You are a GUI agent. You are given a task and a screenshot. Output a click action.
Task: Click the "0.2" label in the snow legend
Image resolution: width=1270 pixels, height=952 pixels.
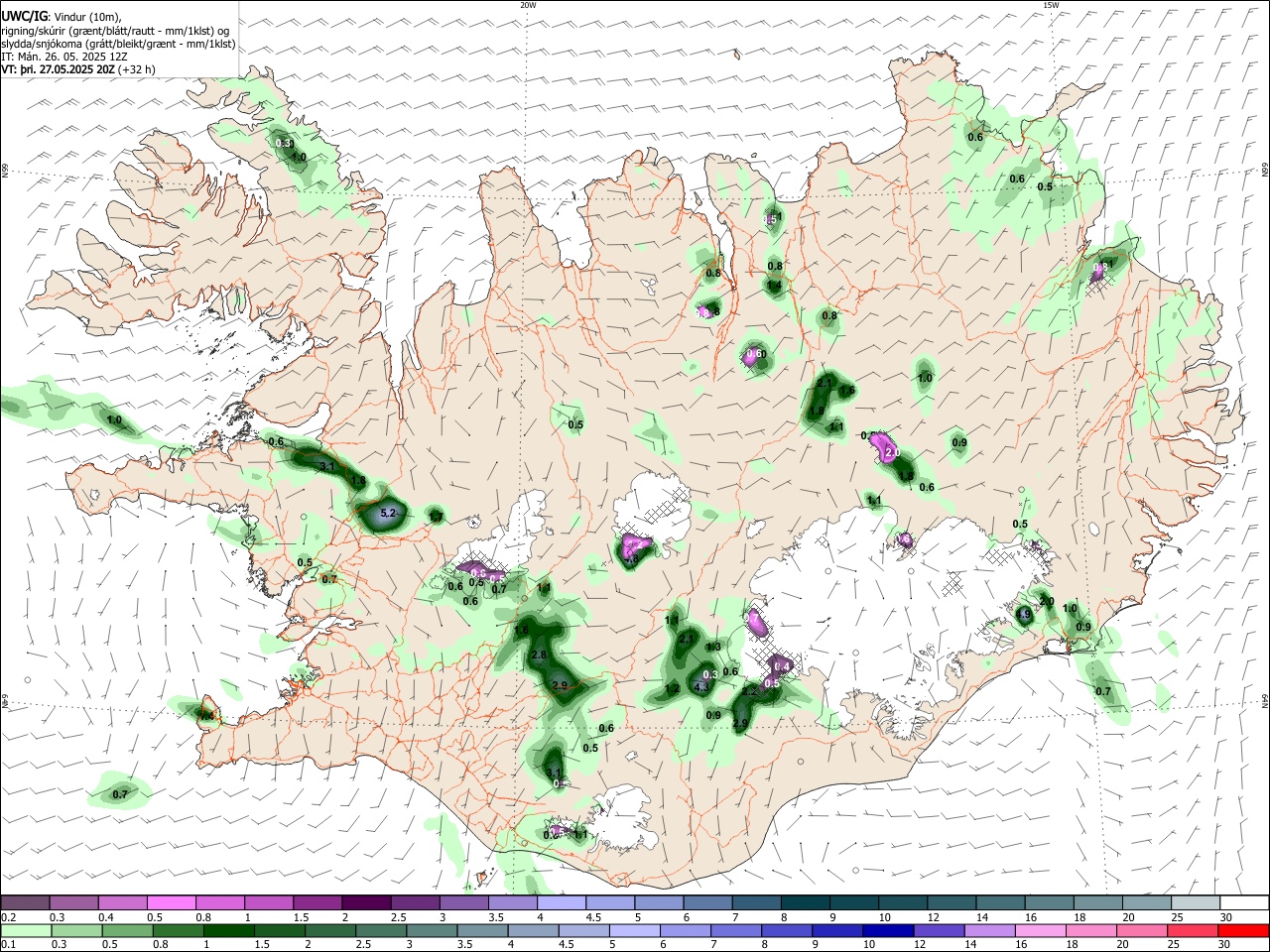[x=8, y=917]
